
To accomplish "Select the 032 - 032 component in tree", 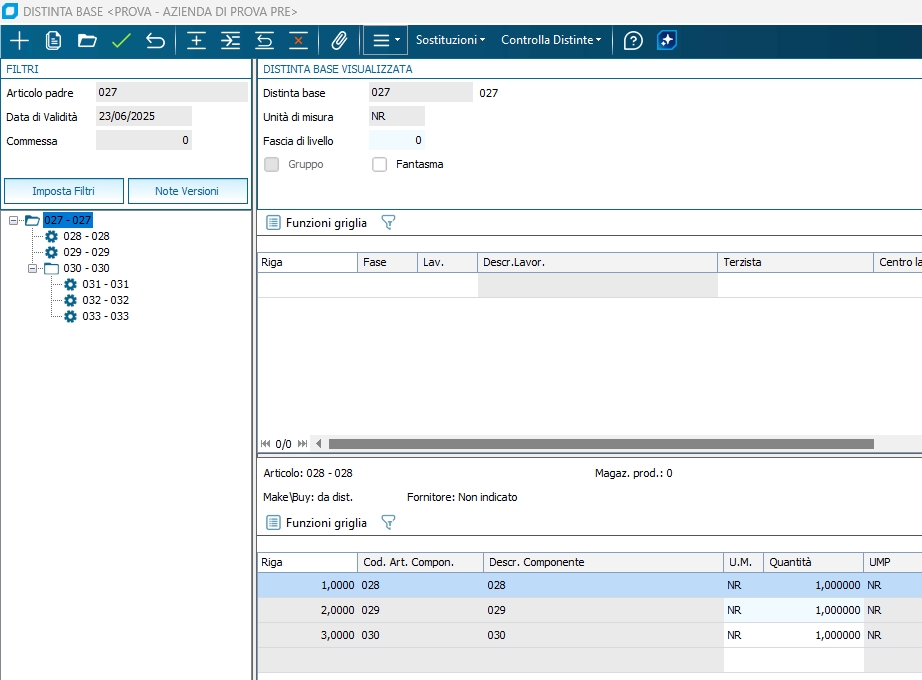I will tap(105, 300).
